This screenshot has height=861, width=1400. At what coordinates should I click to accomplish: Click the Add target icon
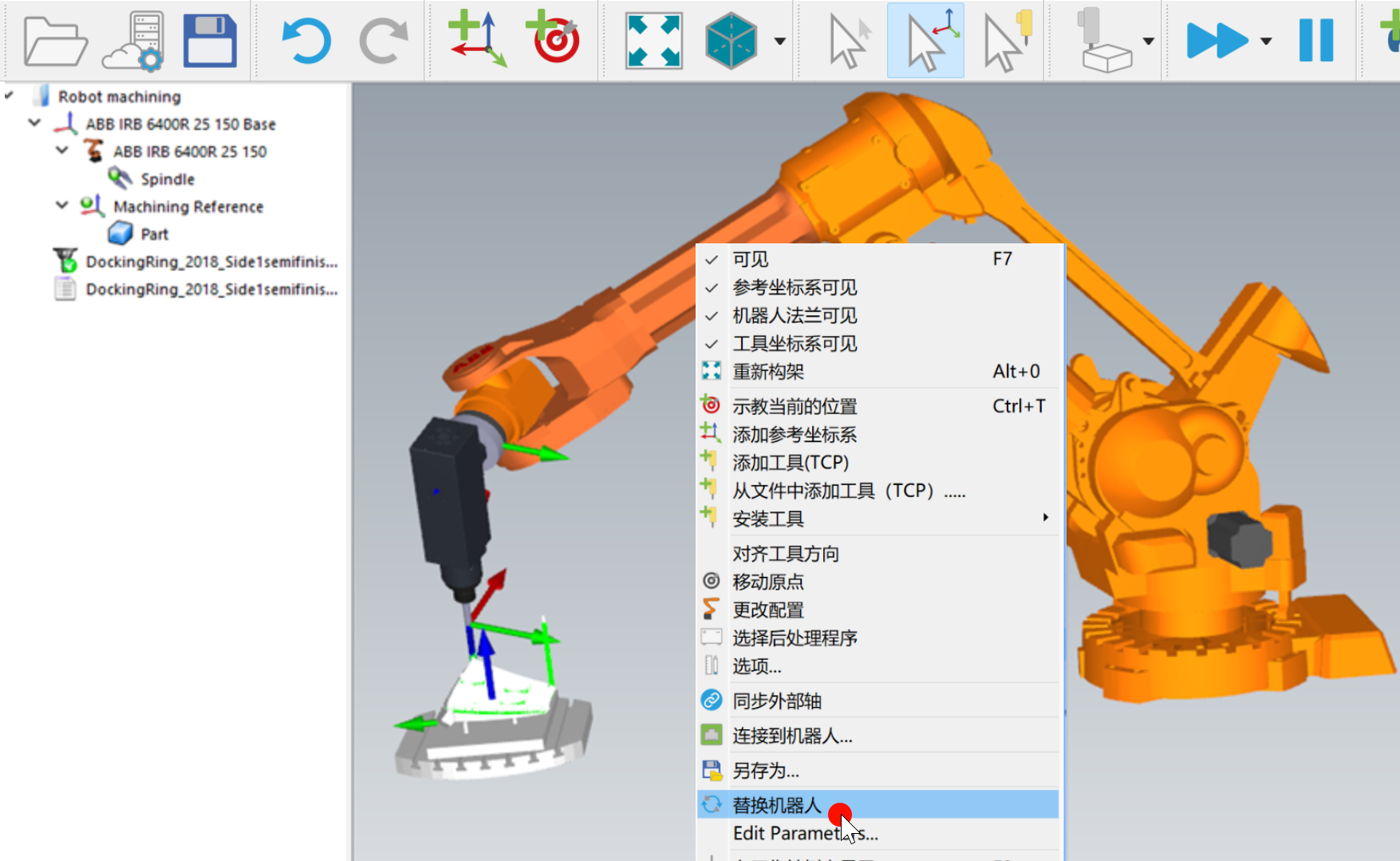[553, 40]
